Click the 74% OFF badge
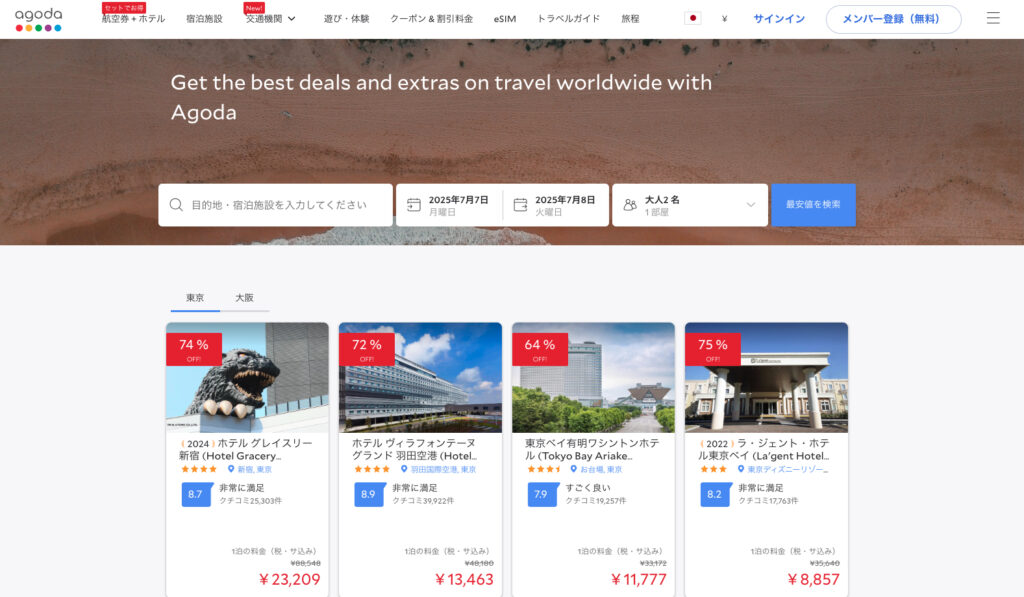 tap(194, 349)
